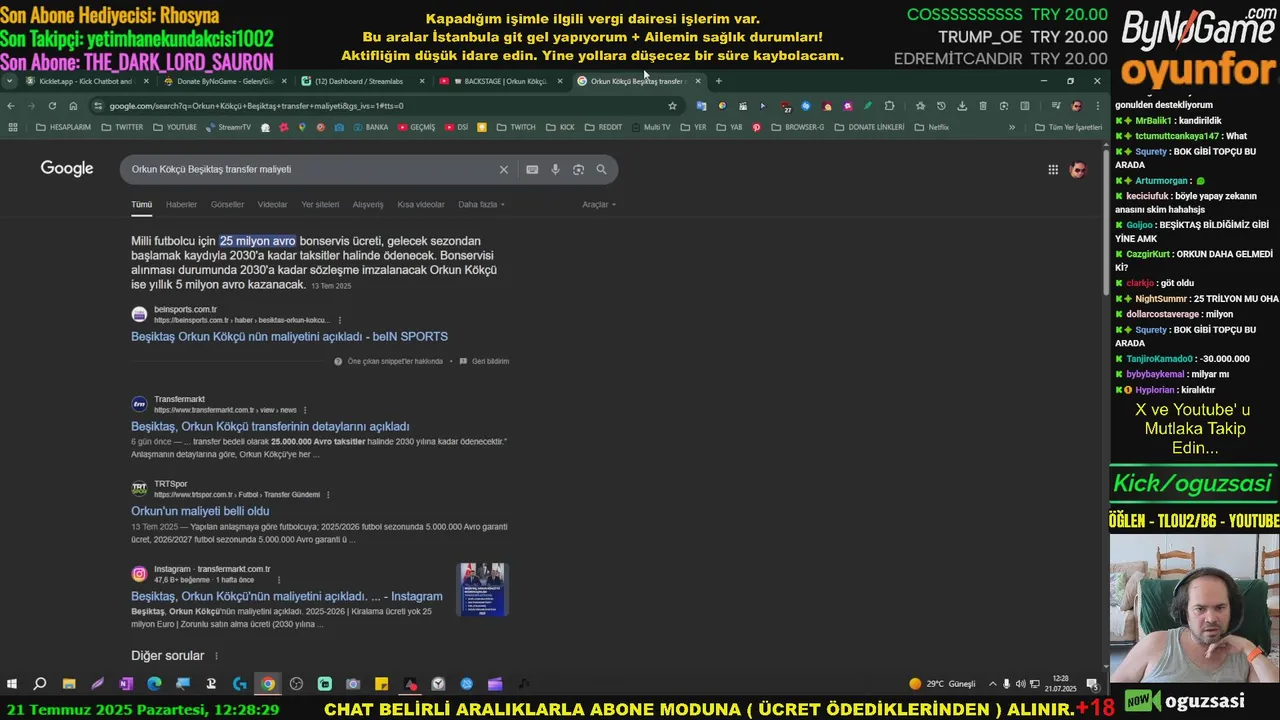Reload the Google results page

pyautogui.click(x=52, y=106)
